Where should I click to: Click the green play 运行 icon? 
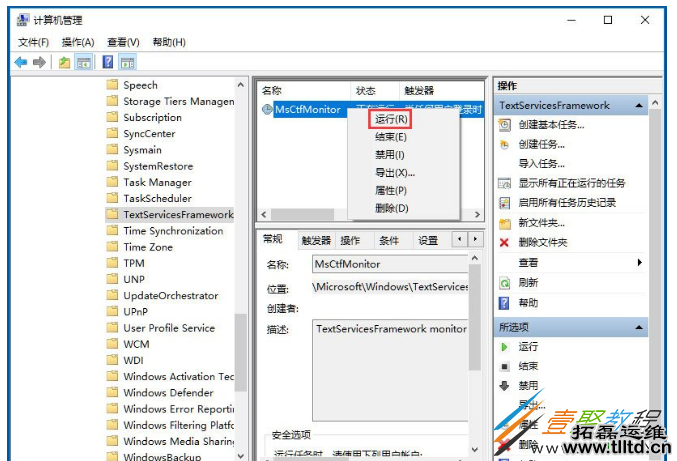coord(504,347)
